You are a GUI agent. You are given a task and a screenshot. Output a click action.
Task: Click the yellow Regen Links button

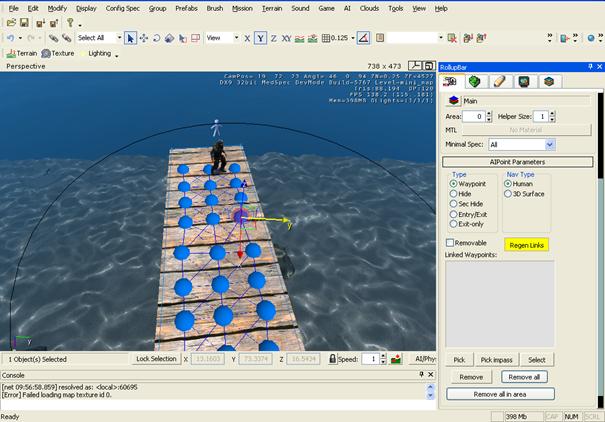click(x=526, y=245)
